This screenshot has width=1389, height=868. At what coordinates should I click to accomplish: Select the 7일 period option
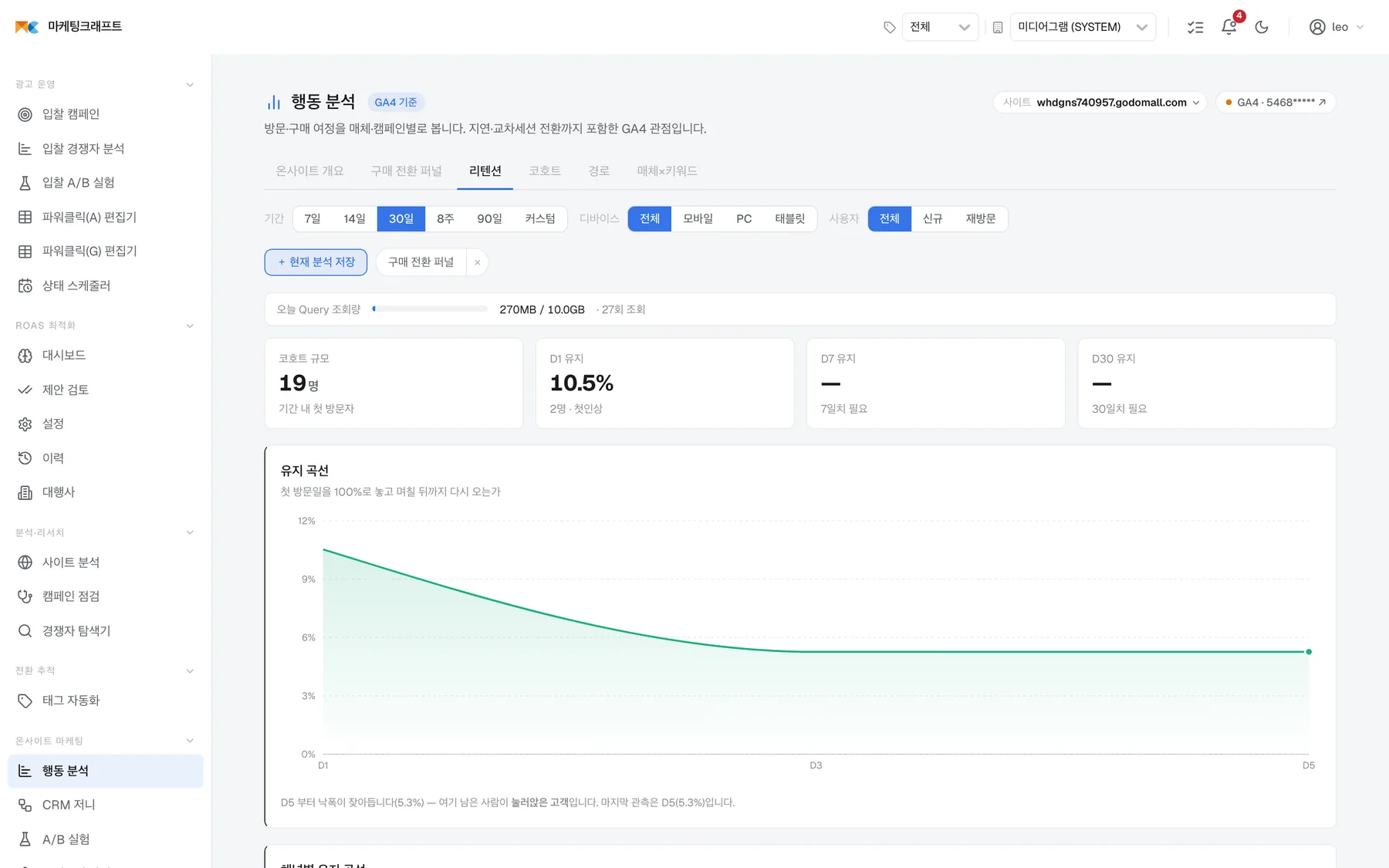click(313, 219)
